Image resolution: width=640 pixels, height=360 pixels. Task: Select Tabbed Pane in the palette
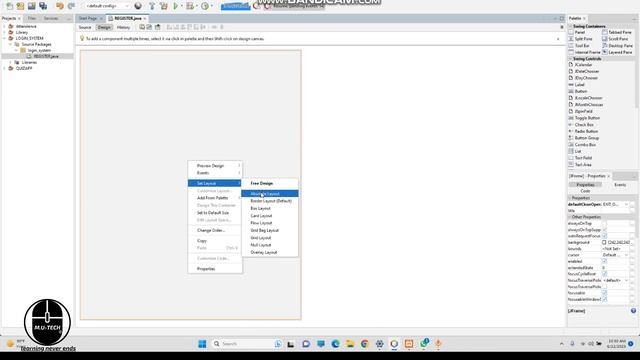[x=617, y=32]
